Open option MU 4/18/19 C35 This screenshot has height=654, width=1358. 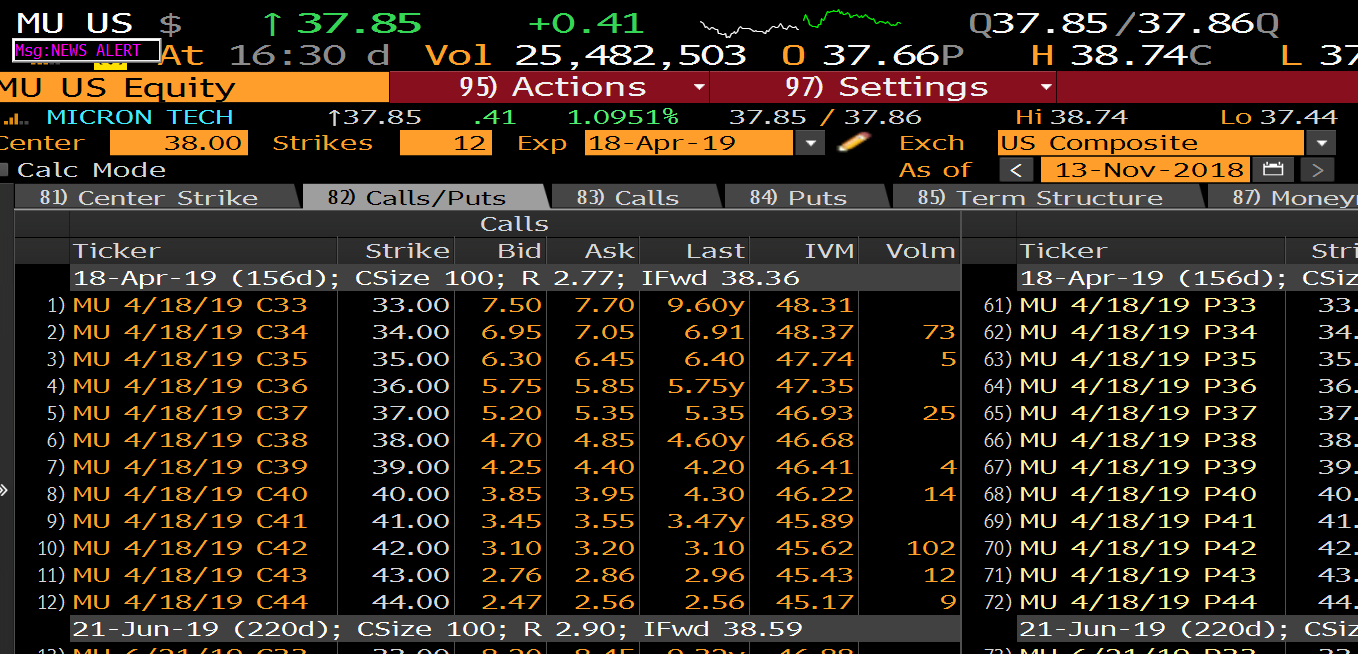190,358
